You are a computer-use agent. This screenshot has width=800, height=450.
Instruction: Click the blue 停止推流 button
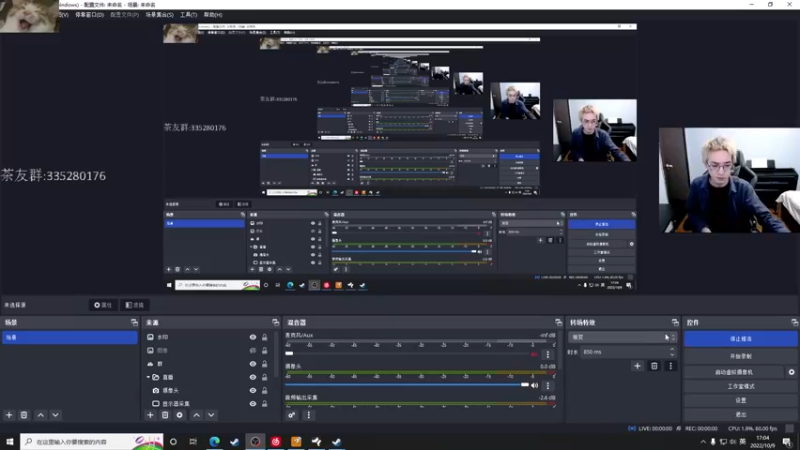(740, 339)
